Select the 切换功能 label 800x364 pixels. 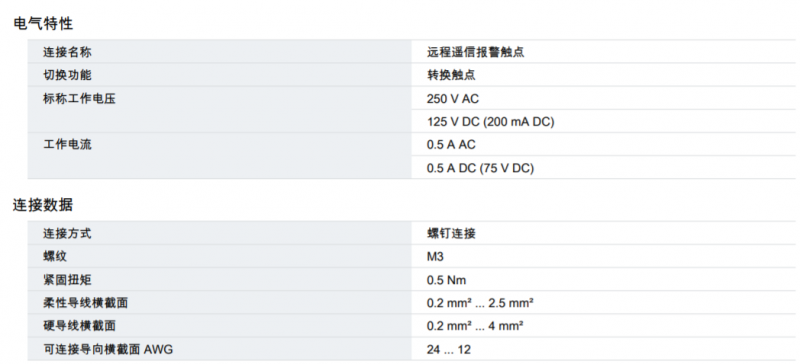pos(67,75)
